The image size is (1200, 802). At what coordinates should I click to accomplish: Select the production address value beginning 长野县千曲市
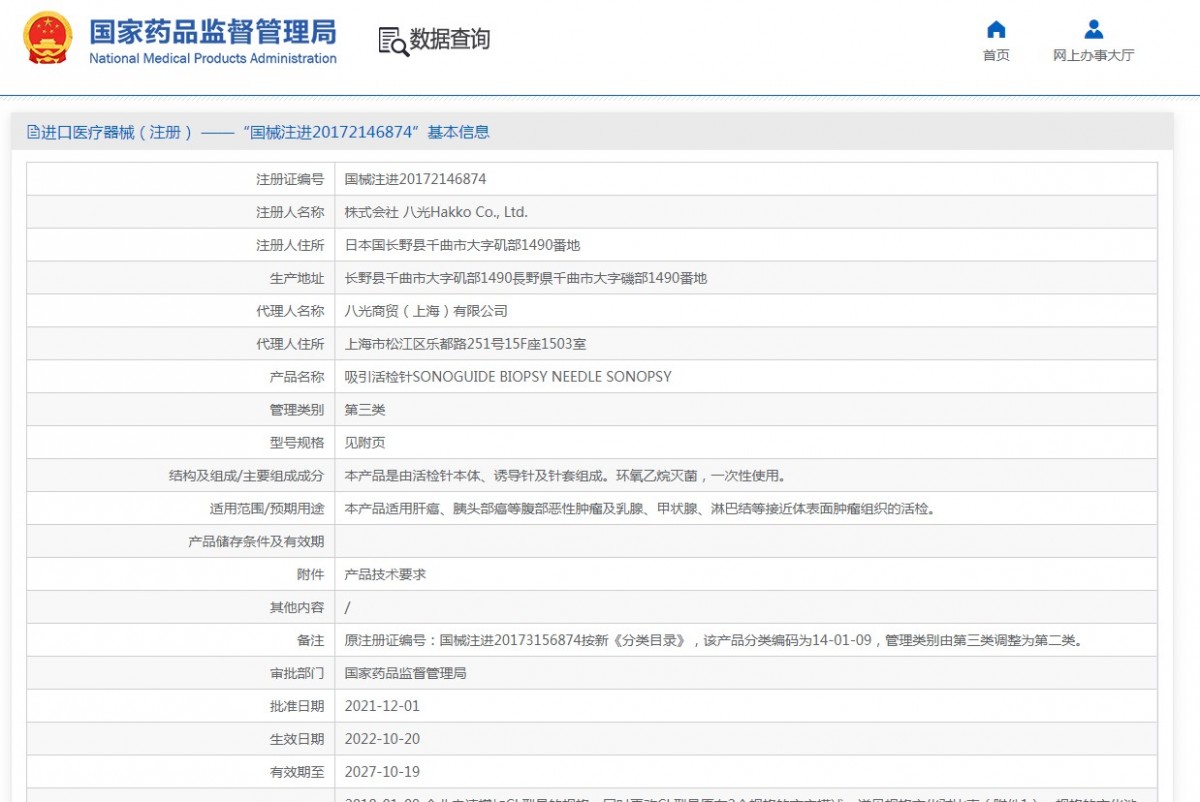(x=526, y=278)
